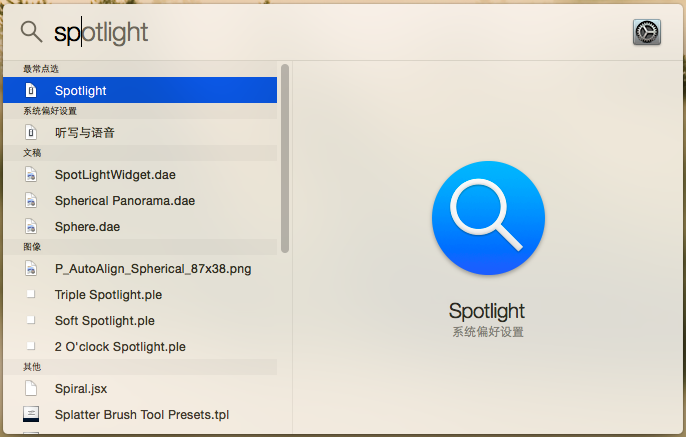
Task: Select 2 O'clock Spotlight.ple result
Action: click(x=140, y=346)
